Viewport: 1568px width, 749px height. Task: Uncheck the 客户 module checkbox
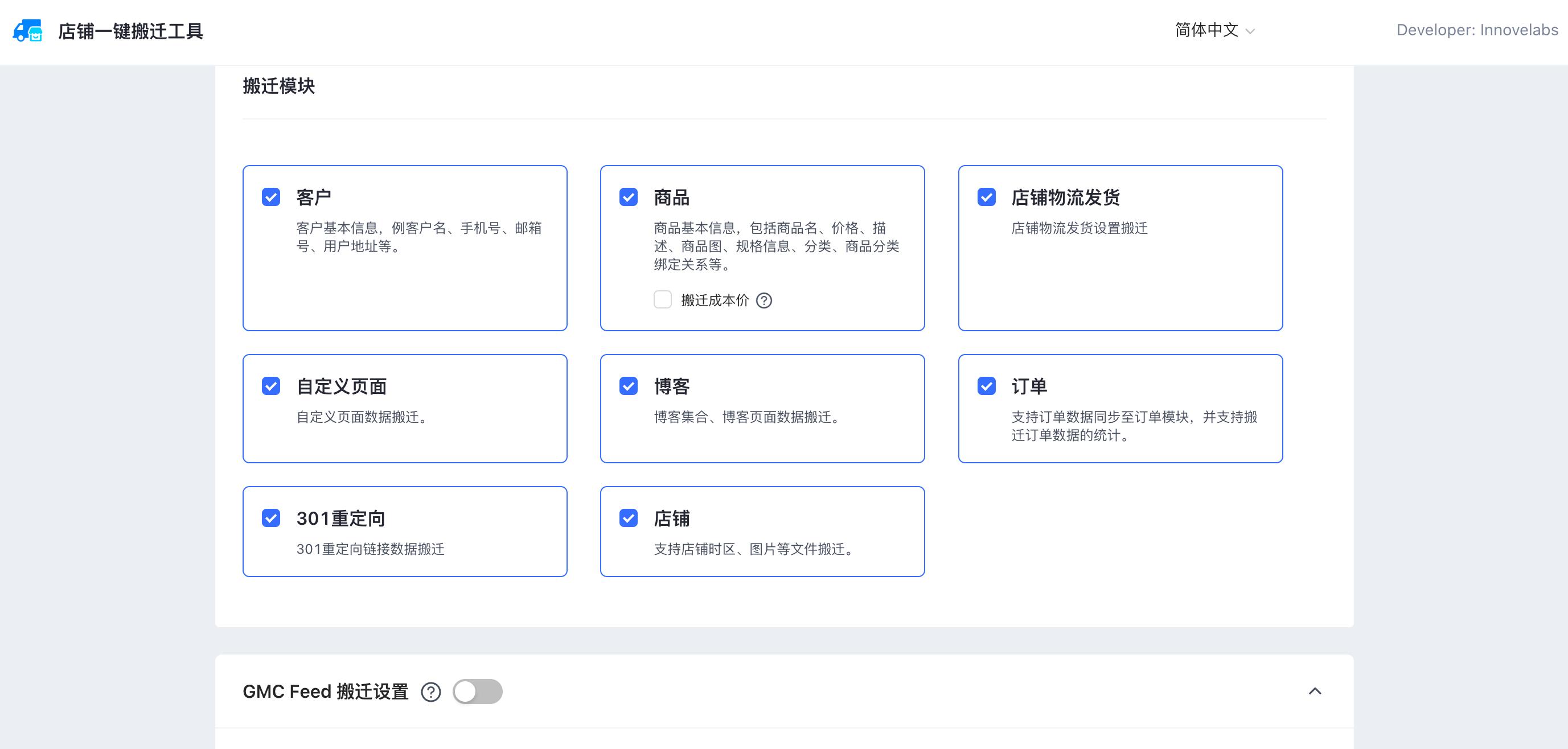click(x=271, y=197)
